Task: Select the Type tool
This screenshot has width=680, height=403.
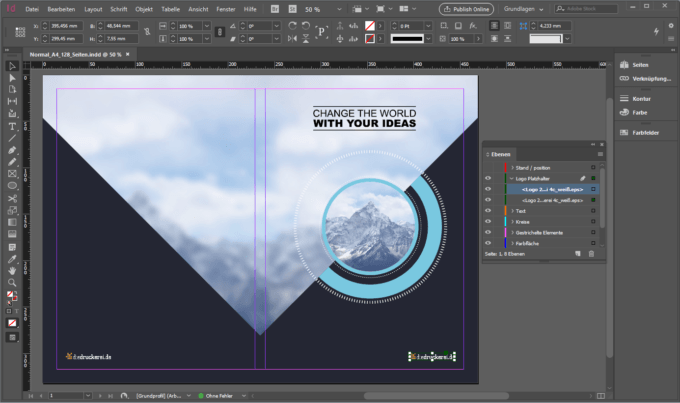Action: point(12,127)
